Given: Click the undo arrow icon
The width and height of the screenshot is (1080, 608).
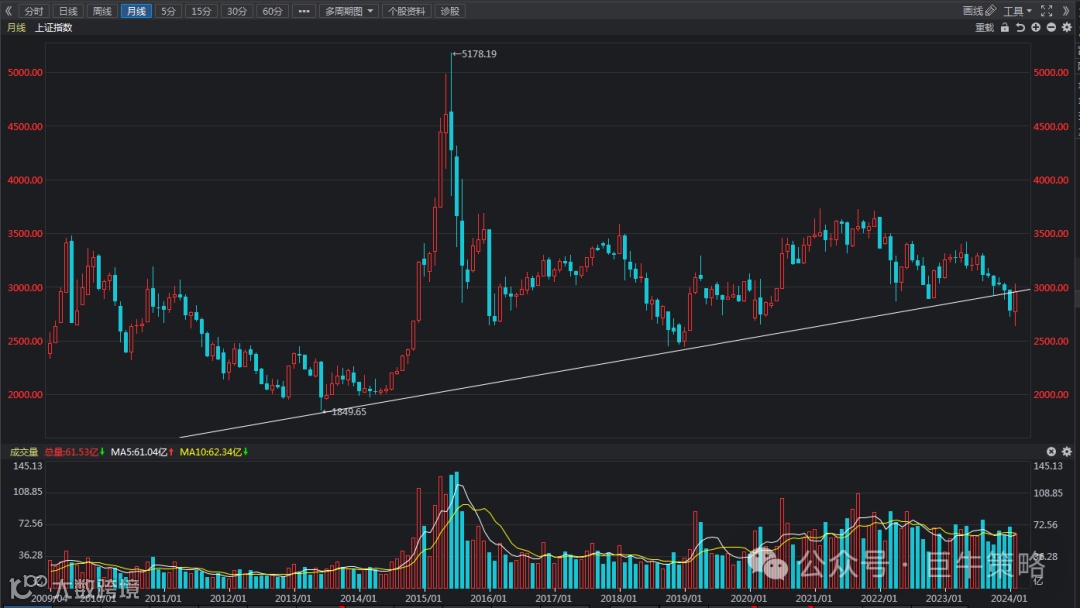Looking at the screenshot, I should coord(1020,28).
